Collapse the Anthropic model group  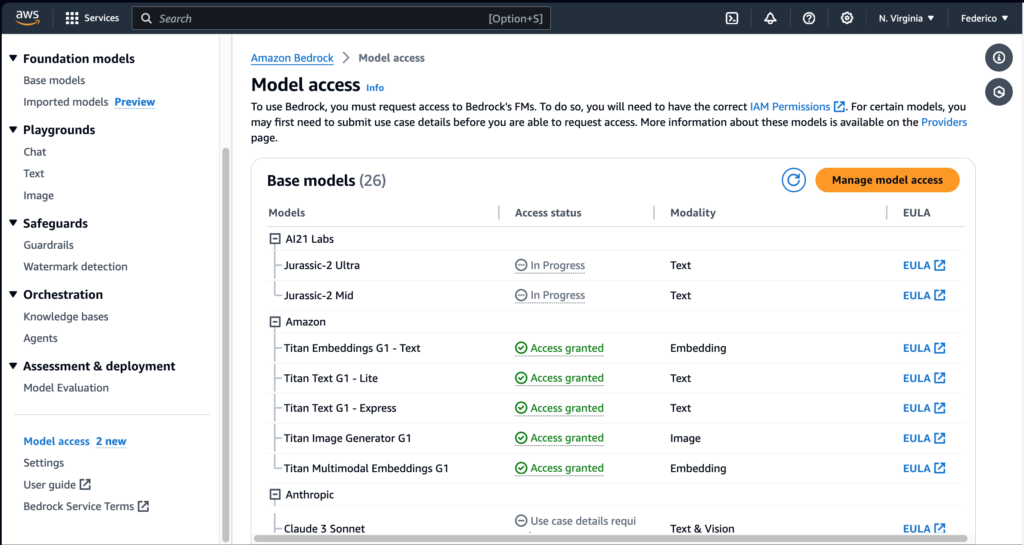275,495
